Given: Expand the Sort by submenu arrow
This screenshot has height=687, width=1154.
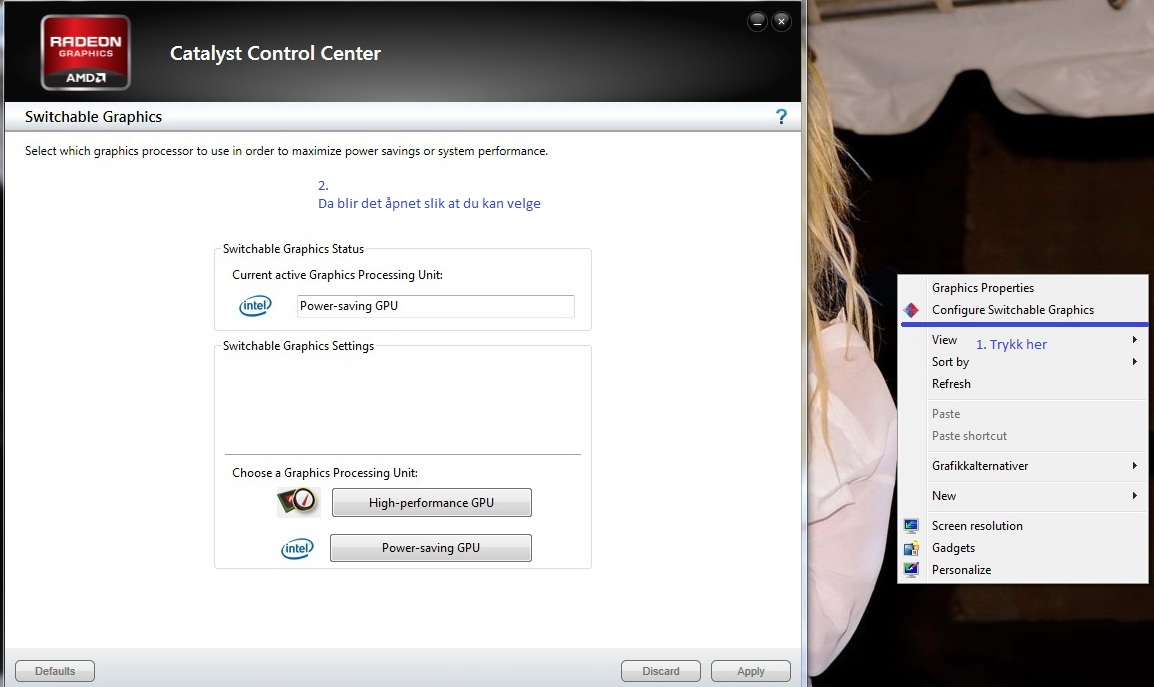Looking at the screenshot, I should (1135, 362).
